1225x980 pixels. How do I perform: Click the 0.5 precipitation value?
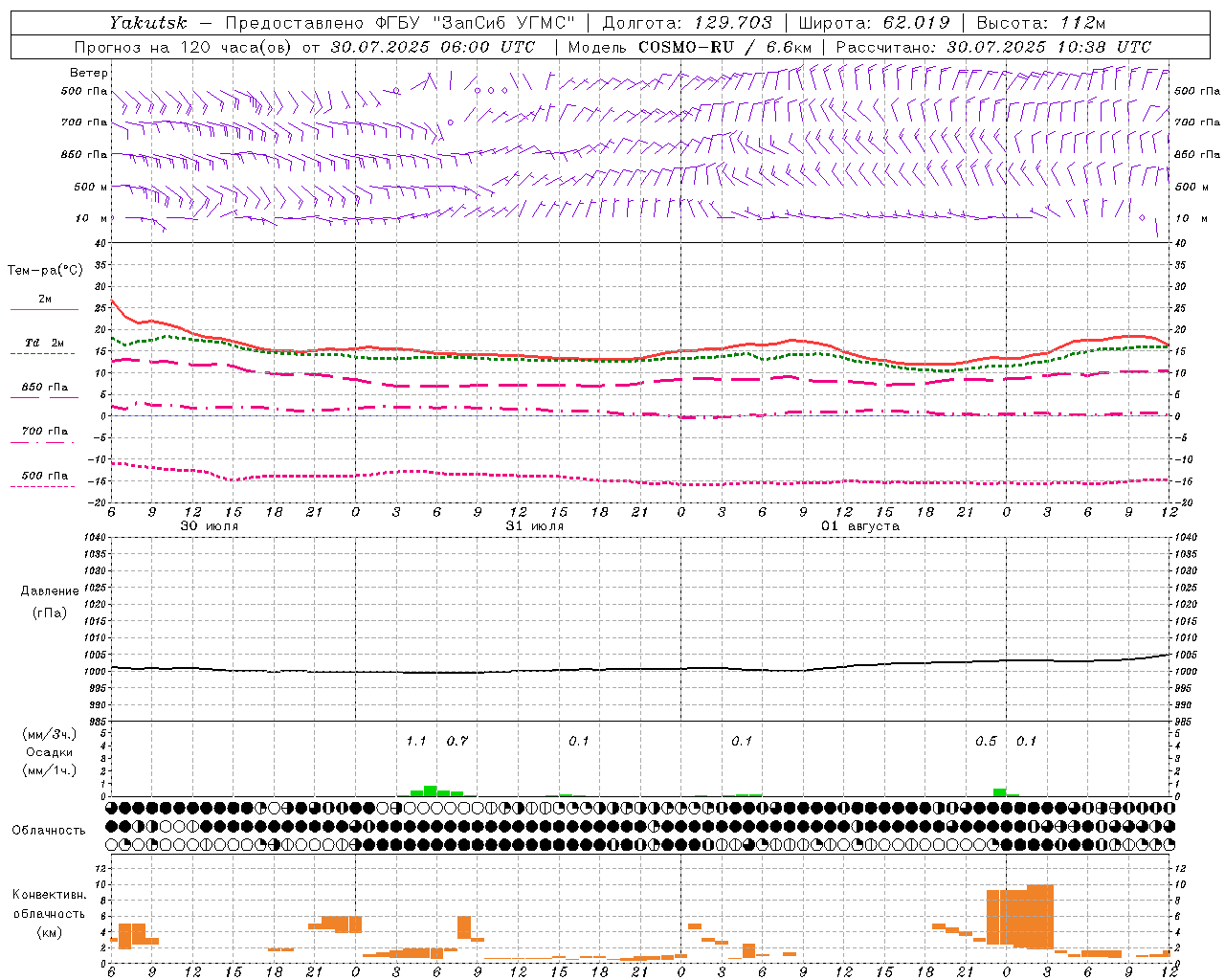[x=986, y=742]
